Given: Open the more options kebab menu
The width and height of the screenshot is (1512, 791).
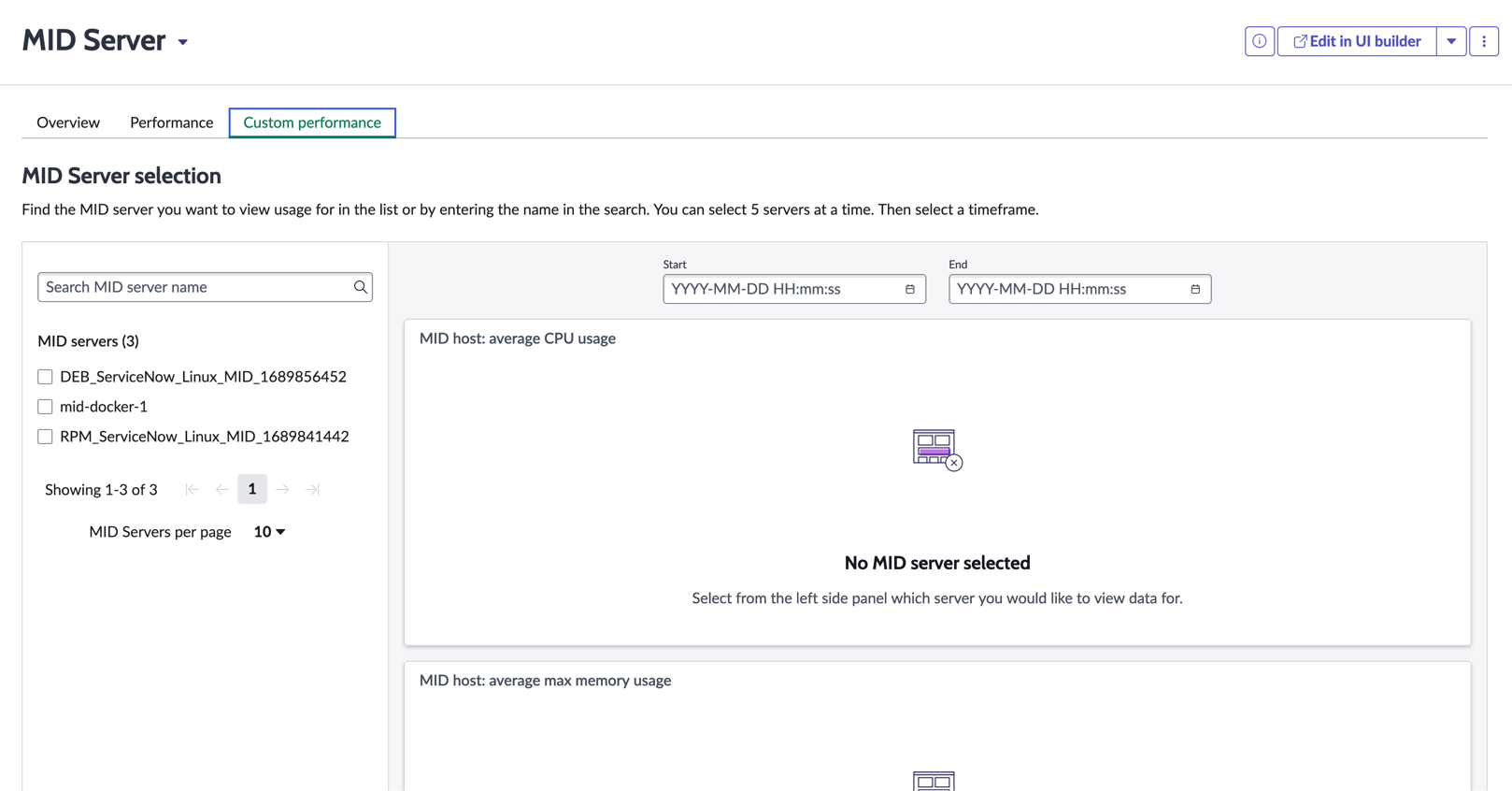Looking at the screenshot, I should (1484, 41).
